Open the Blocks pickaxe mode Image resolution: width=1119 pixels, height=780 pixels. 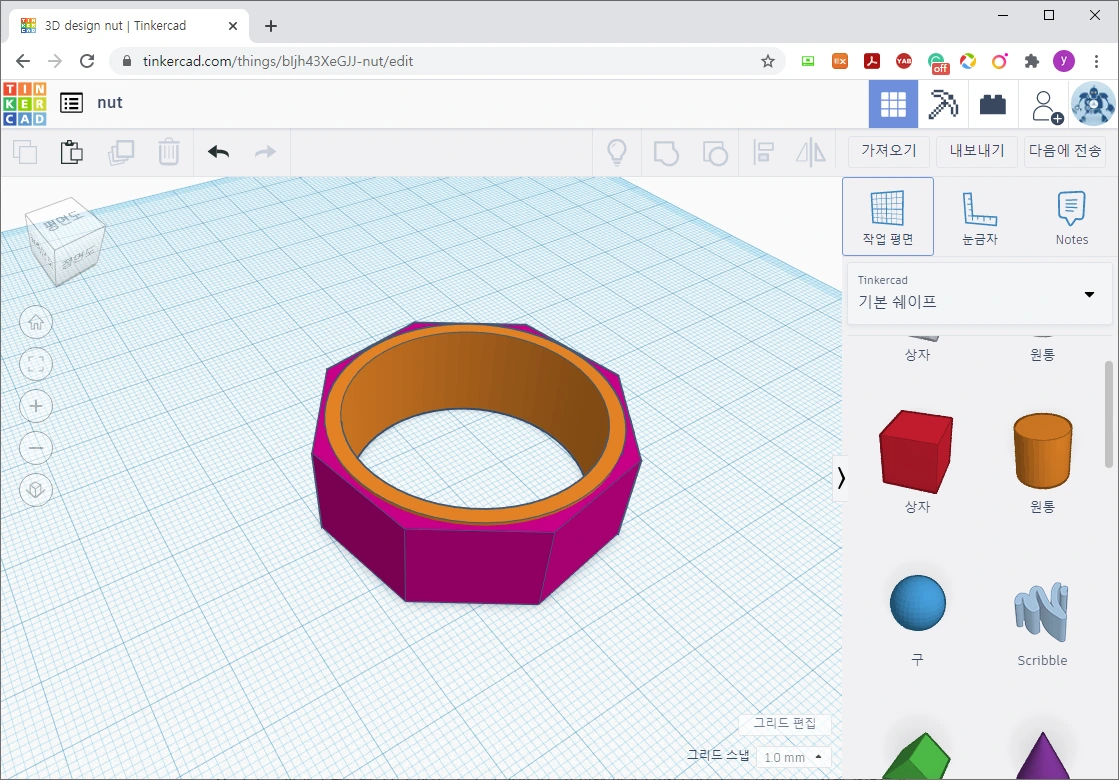pyautogui.click(x=942, y=104)
